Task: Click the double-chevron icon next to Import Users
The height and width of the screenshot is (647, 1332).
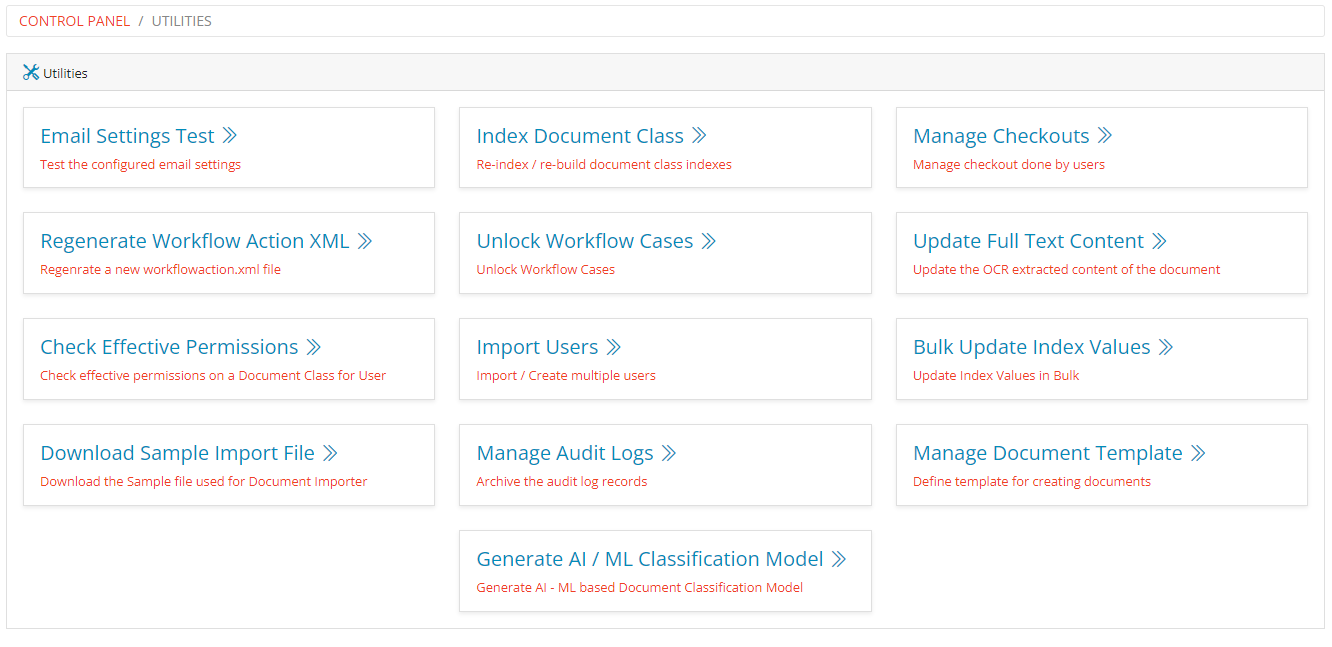Action: click(x=614, y=347)
